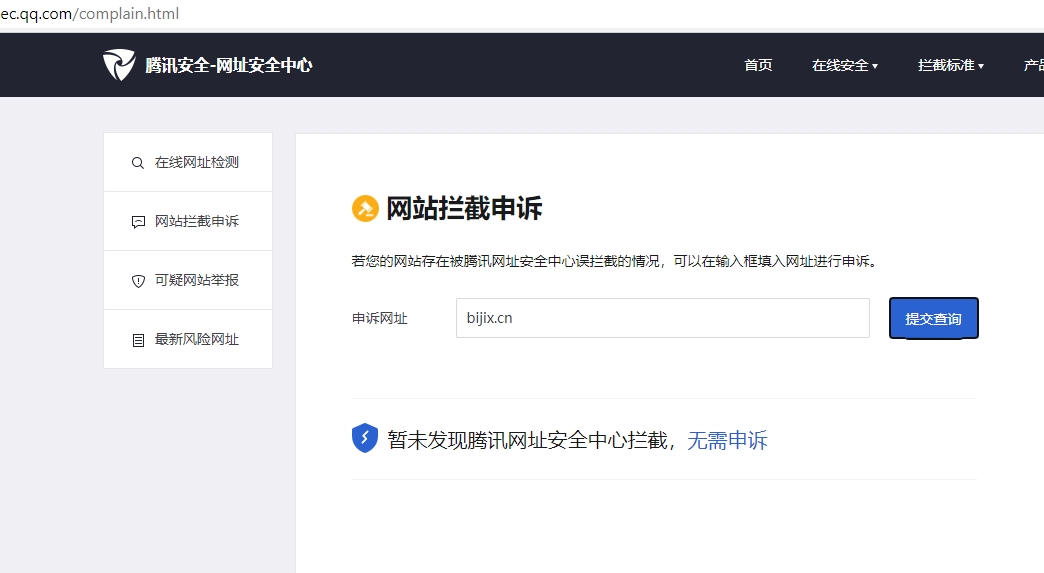Click the 提交查询 button
Image resolution: width=1044 pixels, height=573 pixels.
pos(933,318)
